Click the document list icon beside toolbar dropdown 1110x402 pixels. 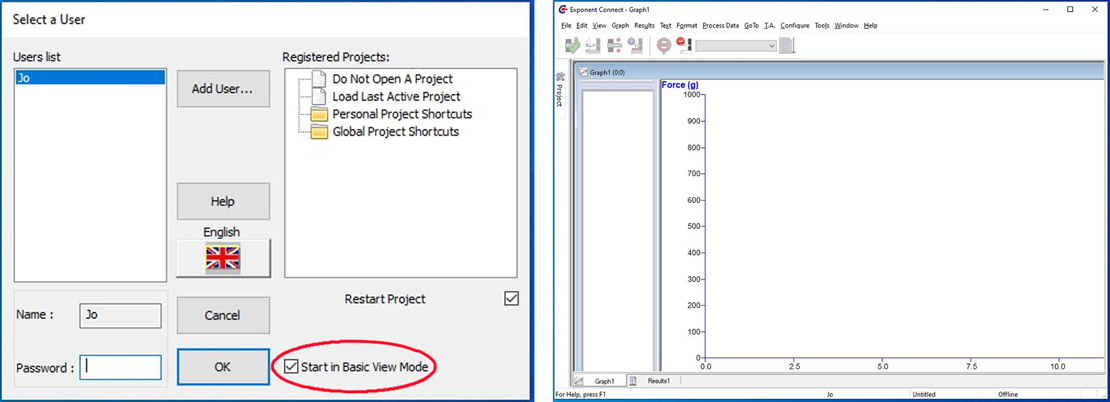pyautogui.click(x=787, y=46)
